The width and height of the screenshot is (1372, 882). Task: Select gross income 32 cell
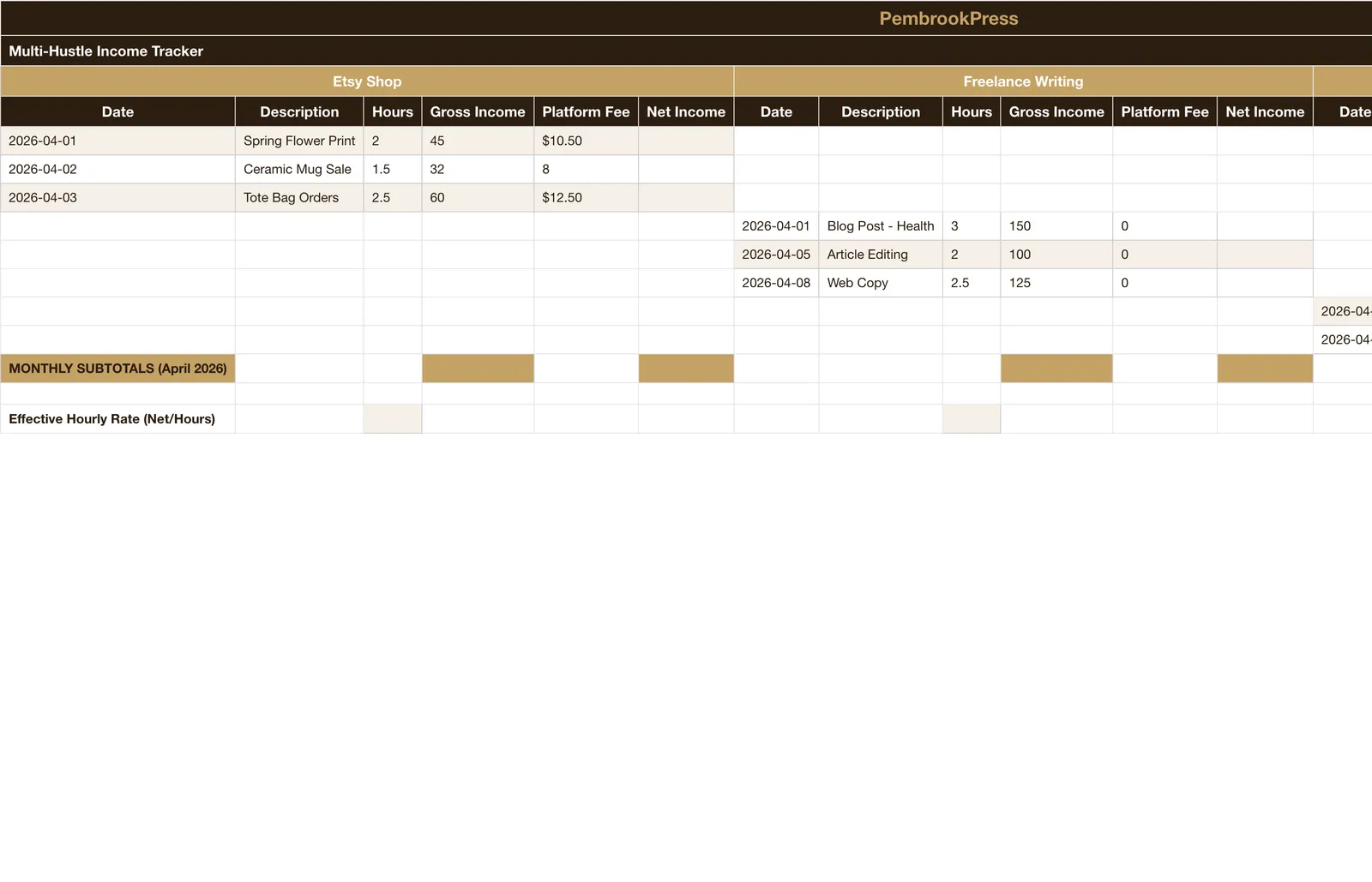point(478,169)
